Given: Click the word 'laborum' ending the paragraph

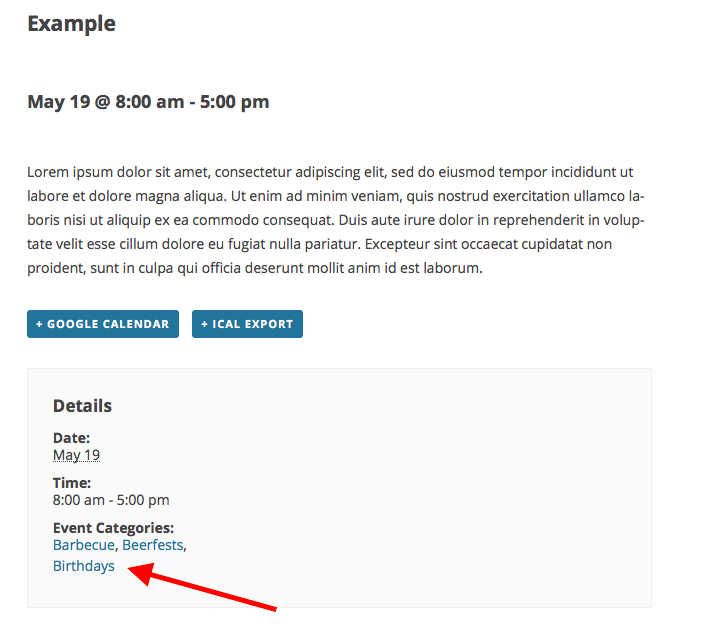Looking at the screenshot, I should (x=452, y=268).
